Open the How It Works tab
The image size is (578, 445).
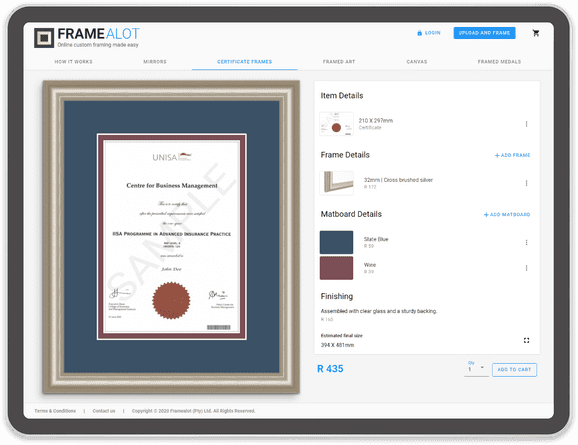[x=73, y=62]
